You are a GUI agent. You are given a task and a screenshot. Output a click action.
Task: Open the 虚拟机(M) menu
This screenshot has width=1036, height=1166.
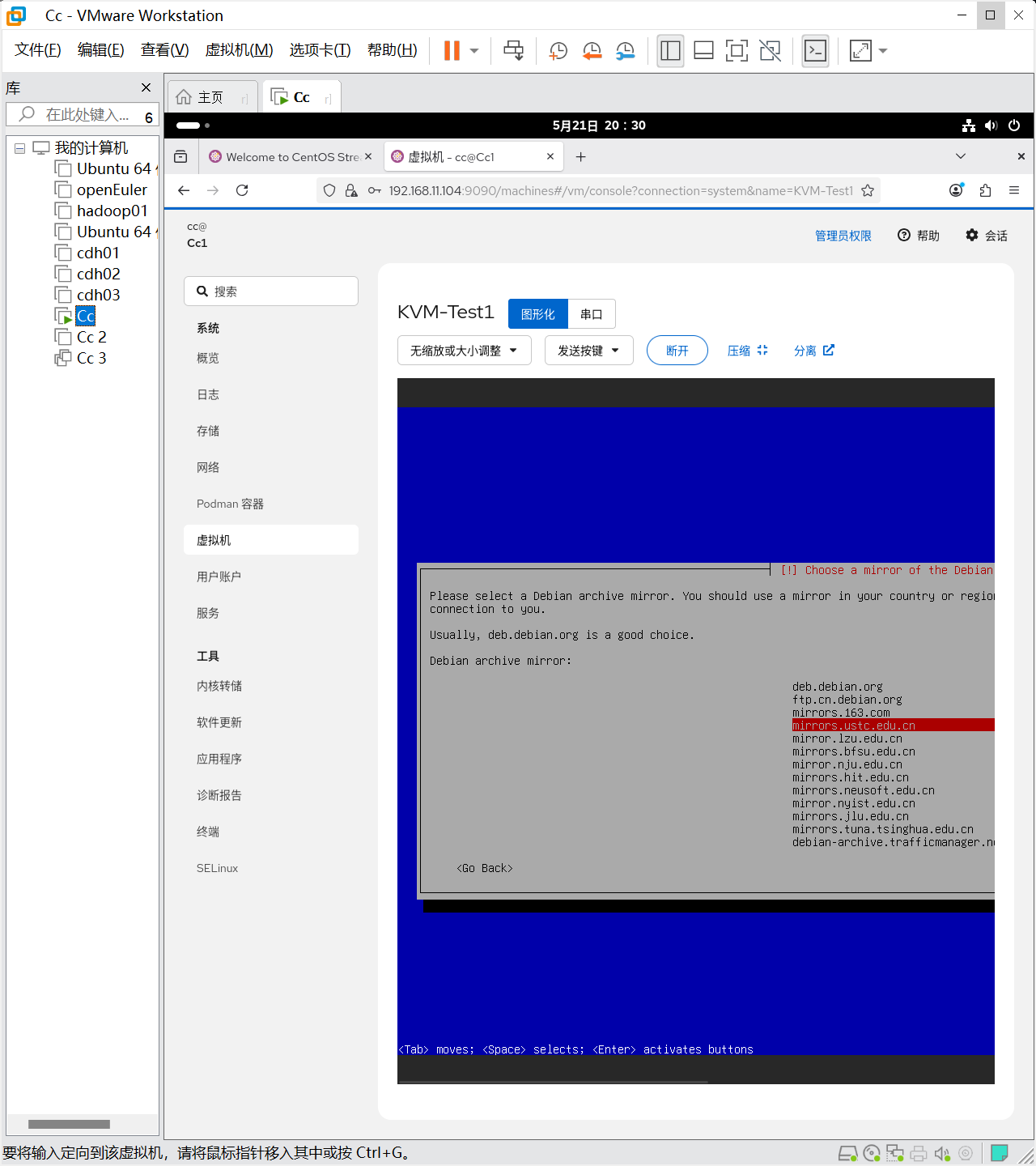(x=239, y=50)
